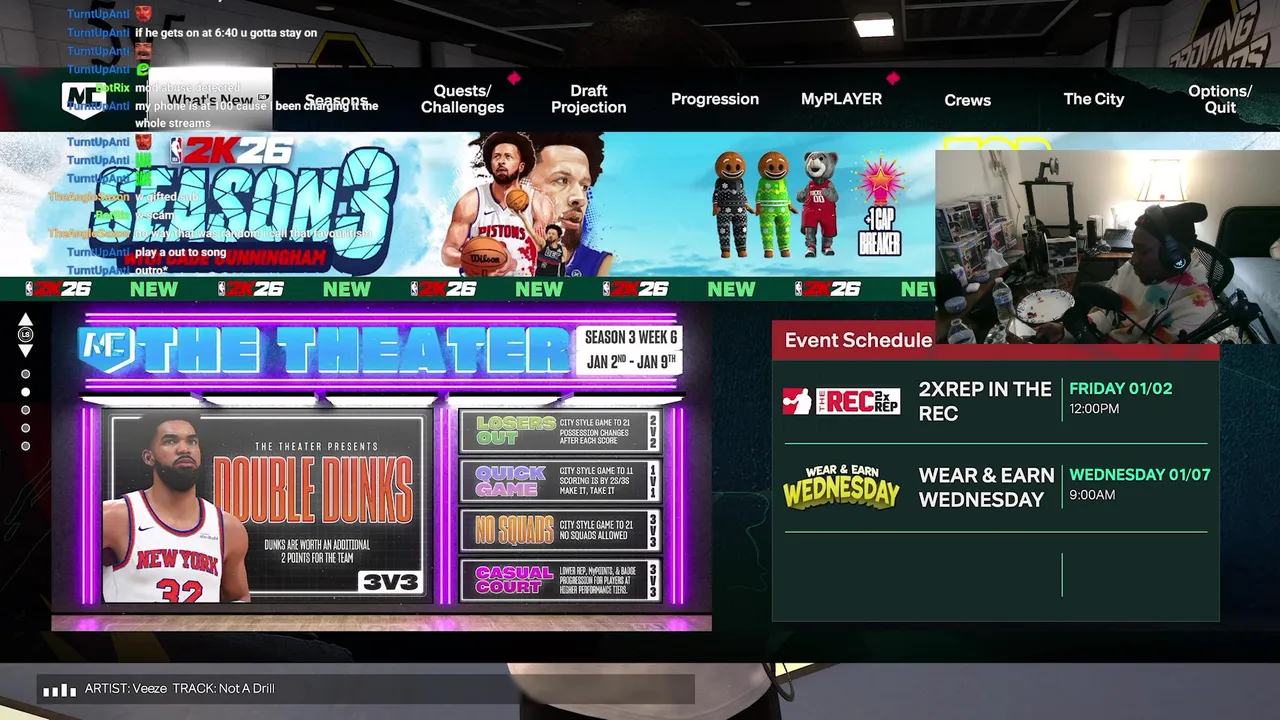This screenshot has width=1280, height=720.
Task: Open the Quests/Challenges menu
Action: (x=462, y=99)
